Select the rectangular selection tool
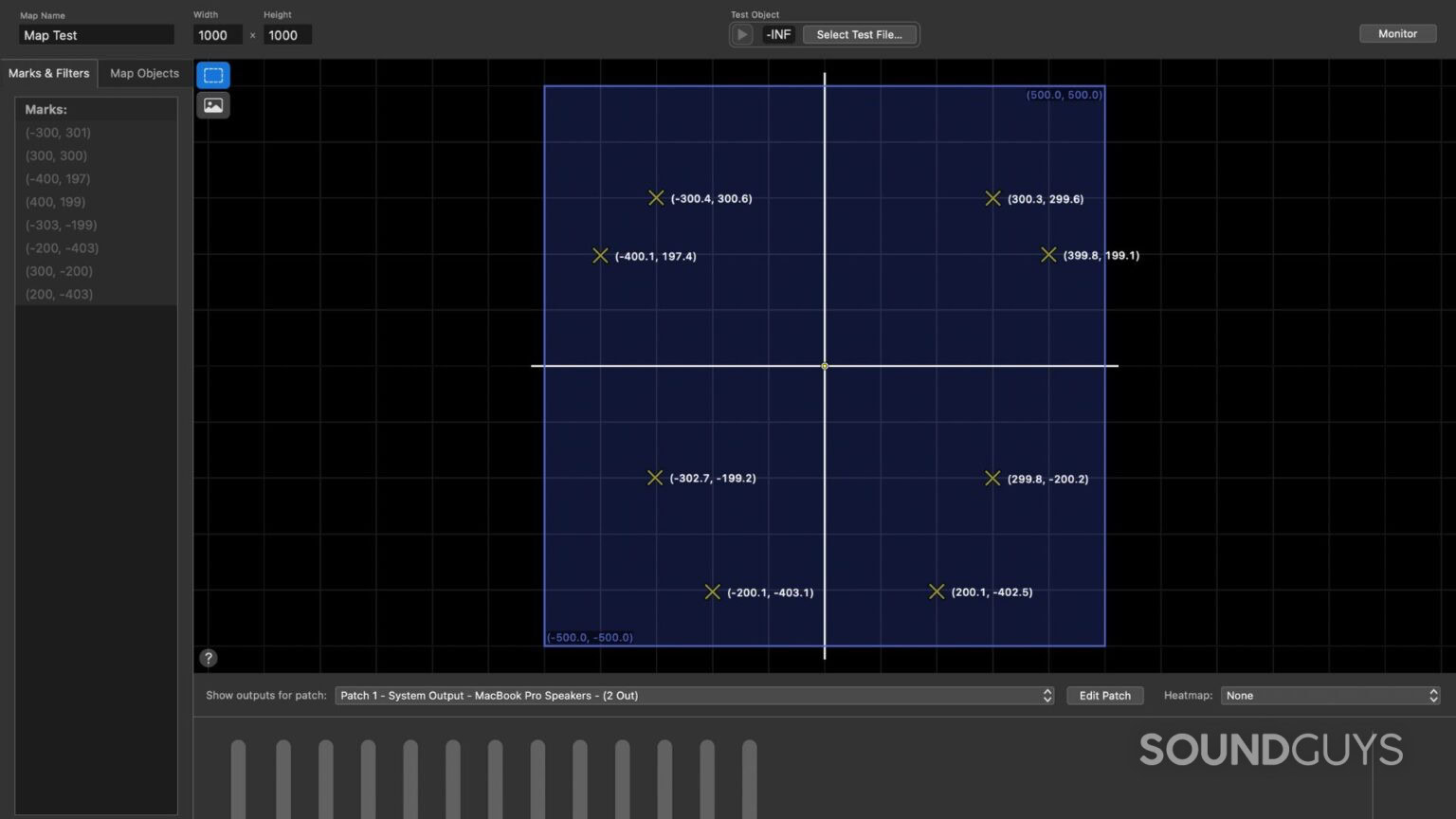 [x=212, y=75]
